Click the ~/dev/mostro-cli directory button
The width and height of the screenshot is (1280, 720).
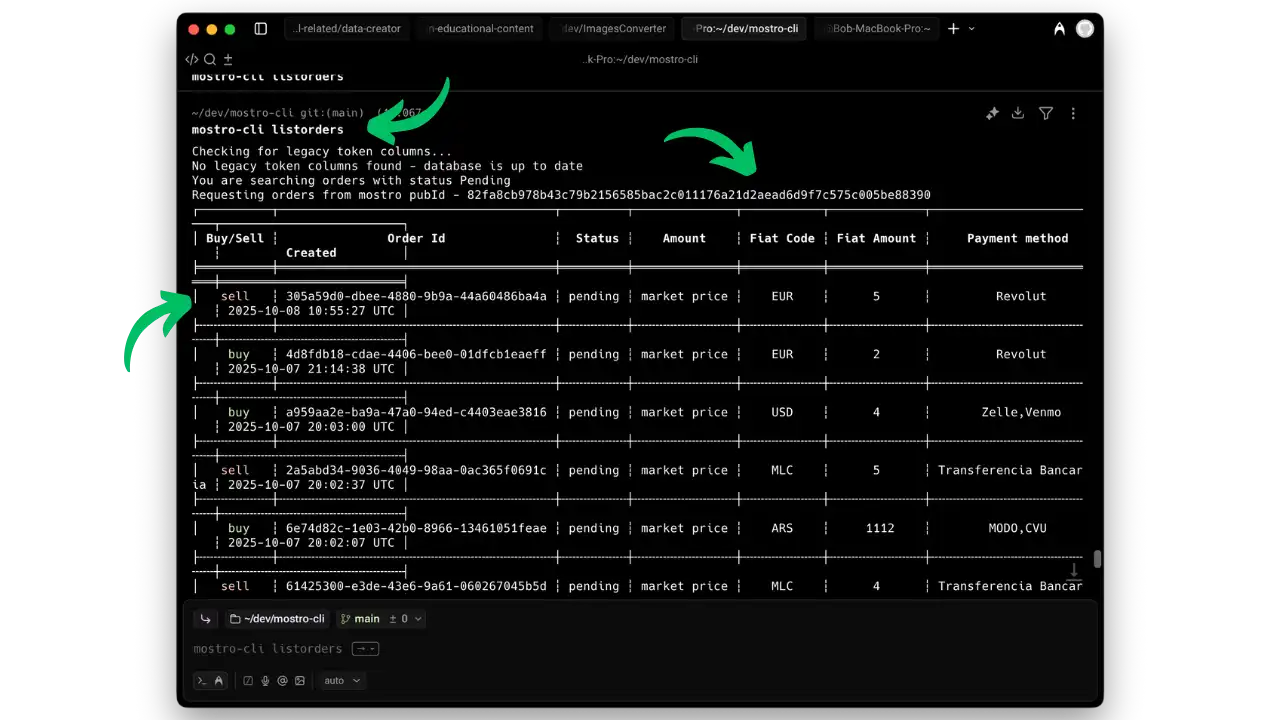click(276, 619)
